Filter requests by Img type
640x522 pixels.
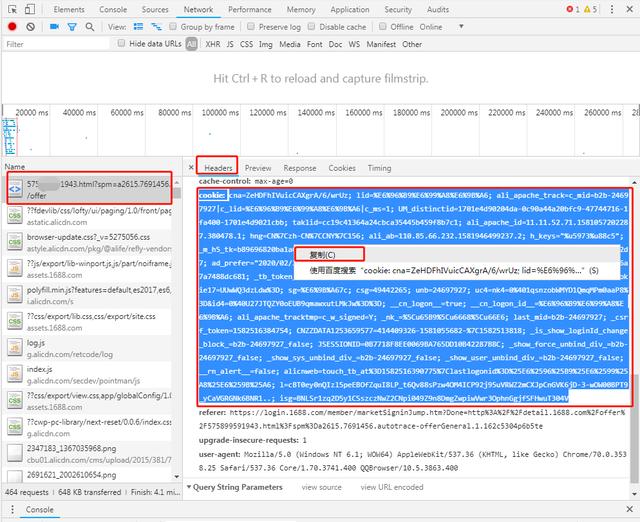coord(266,44)
